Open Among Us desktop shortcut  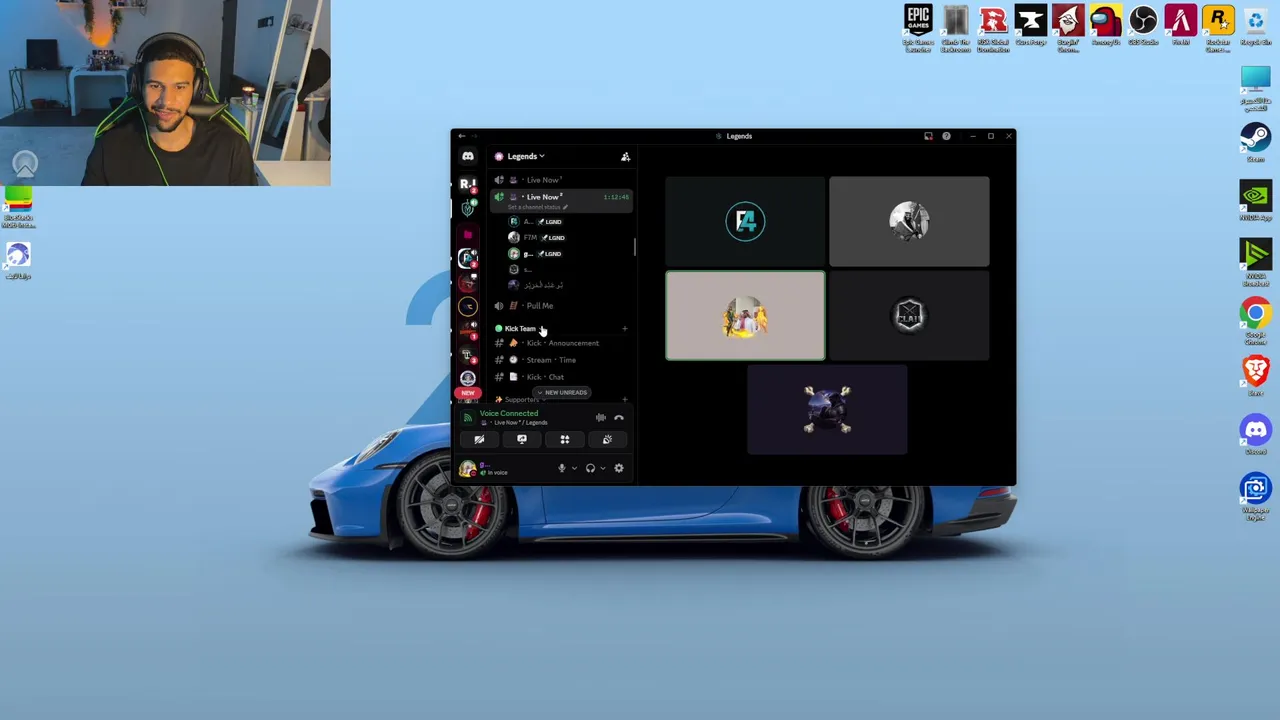click(x=1105, y=27)
